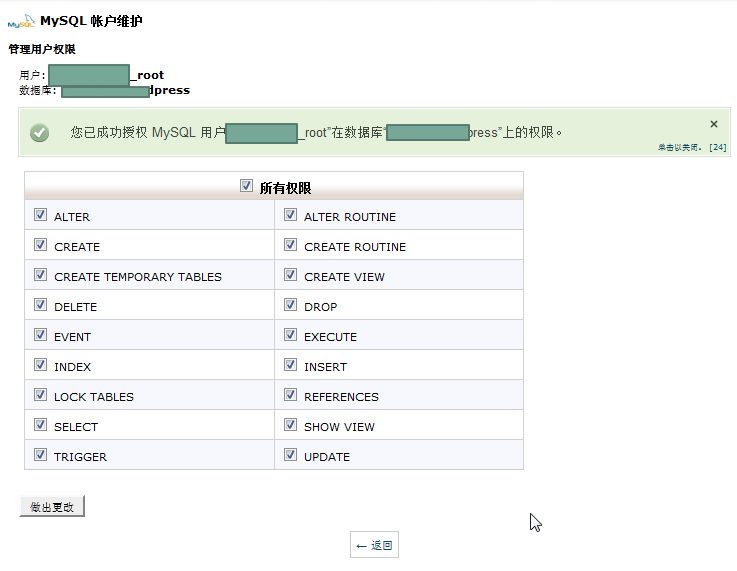This screenshot has height=571, width=737.
Task: Disable the DELETE privilege checkbox
Action: tap(40, 305)
